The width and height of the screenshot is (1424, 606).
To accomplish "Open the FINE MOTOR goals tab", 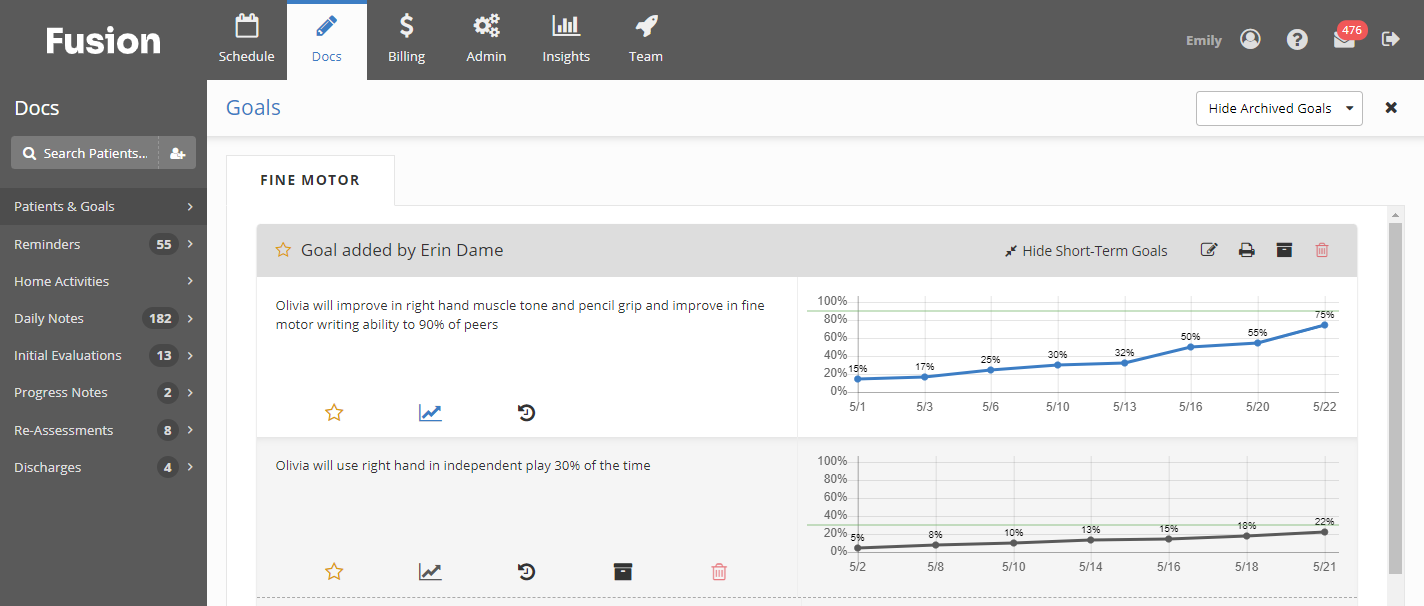I will [x=310, y=180].
